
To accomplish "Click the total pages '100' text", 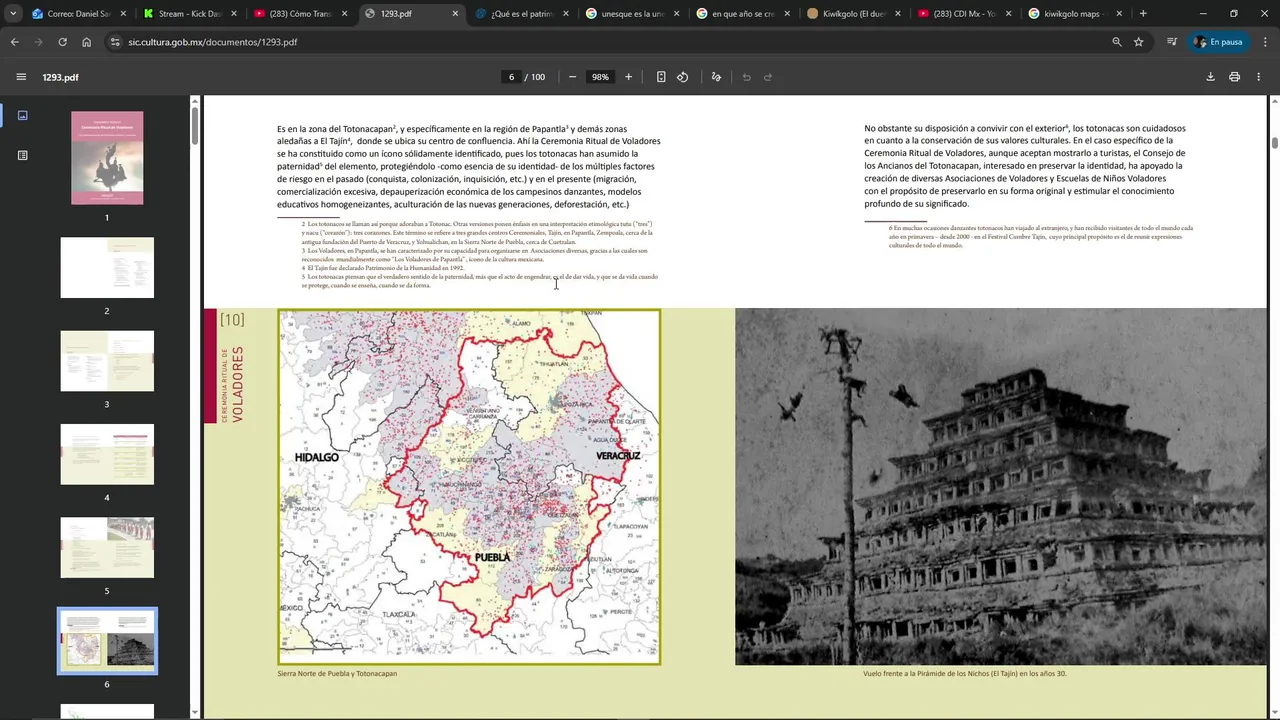I will (538, 77).
